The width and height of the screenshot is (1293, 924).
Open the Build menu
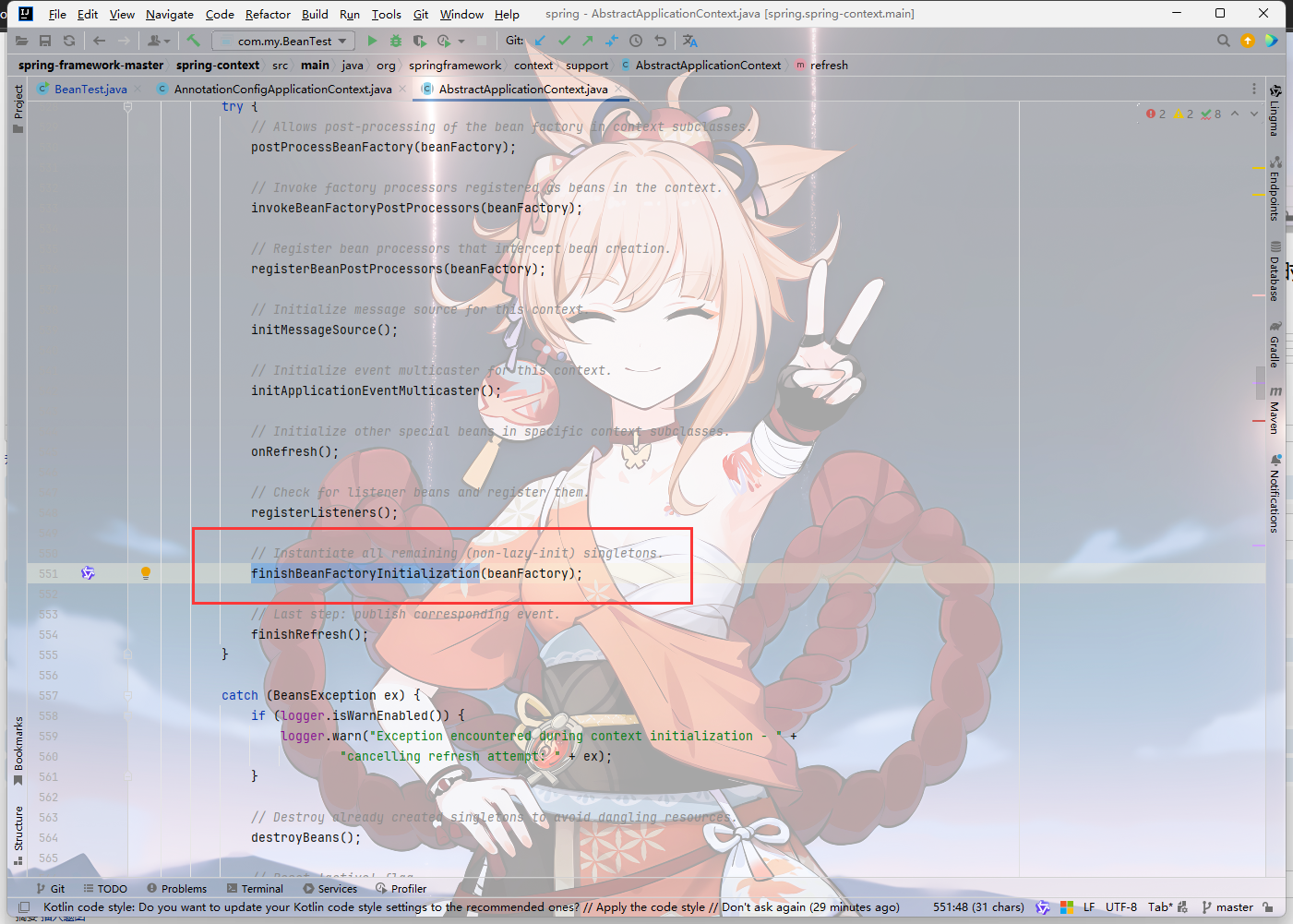[315, 14]
